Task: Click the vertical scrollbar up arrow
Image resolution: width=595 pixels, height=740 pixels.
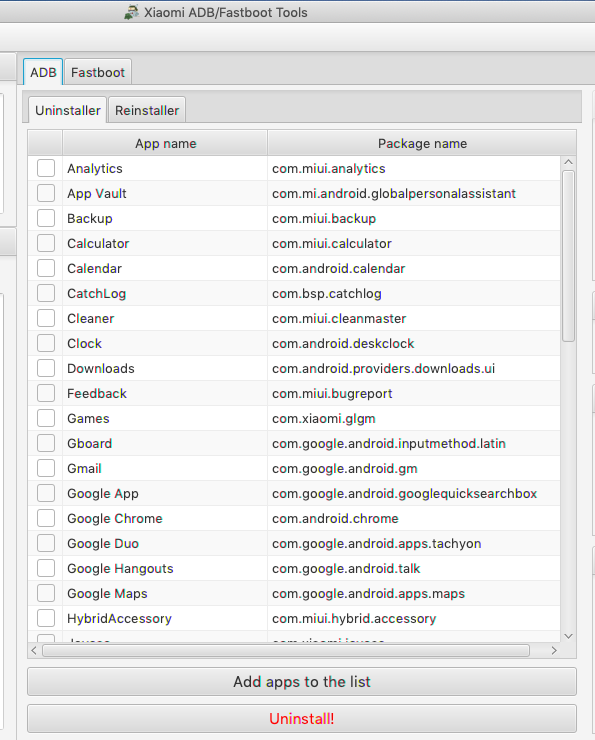Action: point(569,162)
